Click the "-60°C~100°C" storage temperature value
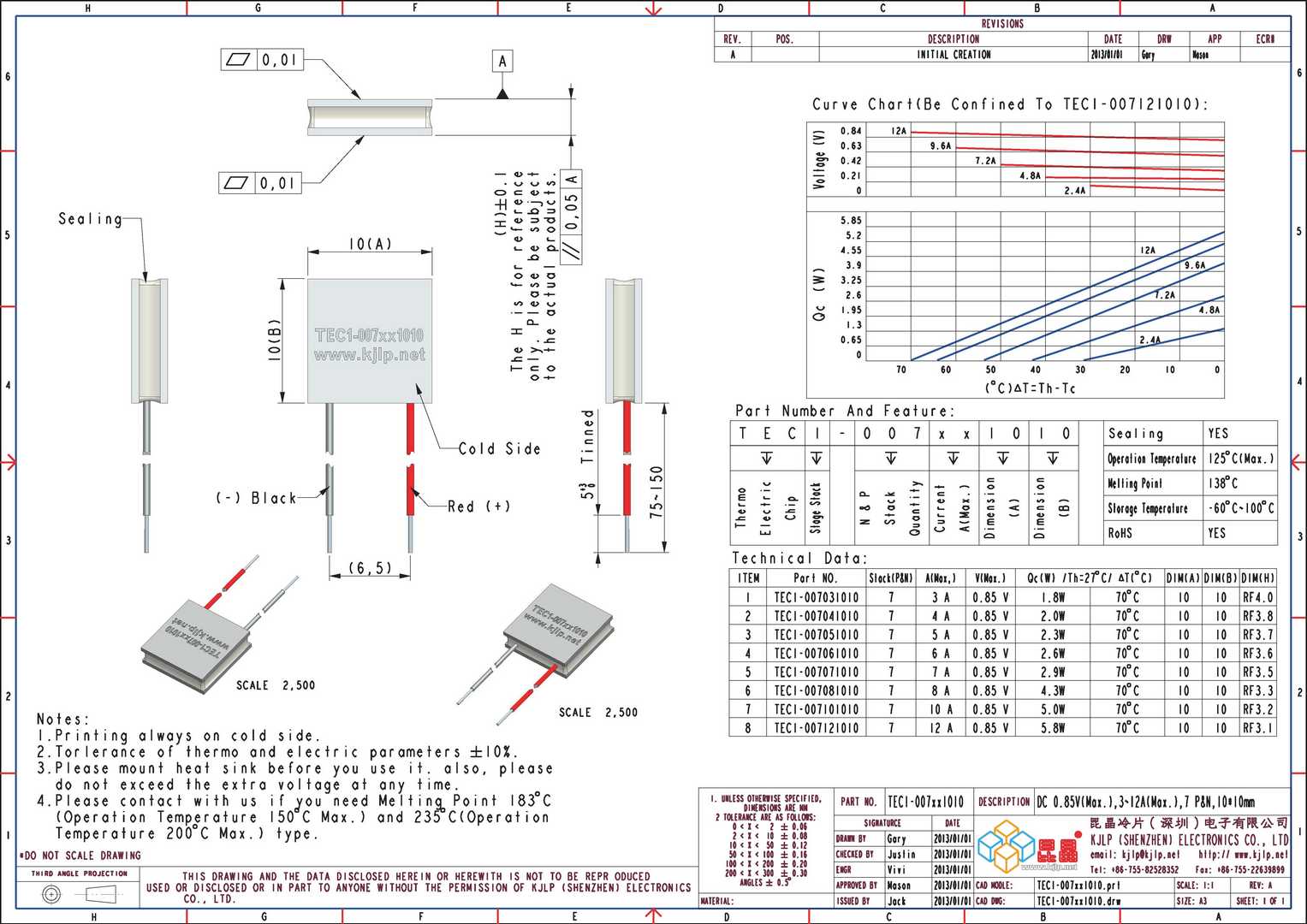1307x924 pixels. click(1241, 508)
